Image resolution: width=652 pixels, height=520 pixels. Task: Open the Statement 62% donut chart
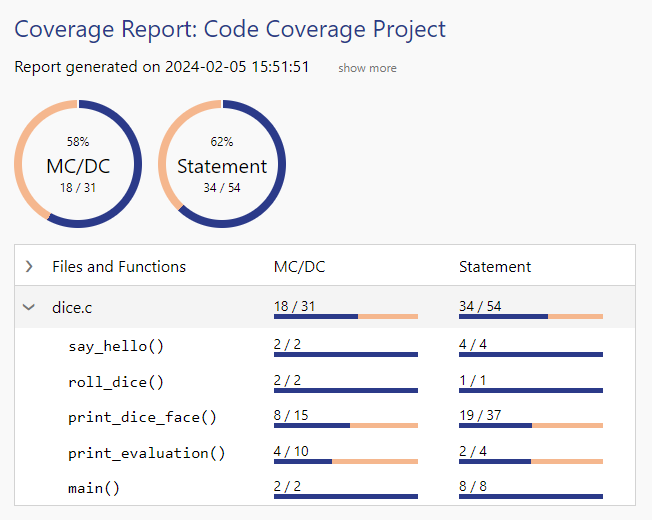pos(222,164)
